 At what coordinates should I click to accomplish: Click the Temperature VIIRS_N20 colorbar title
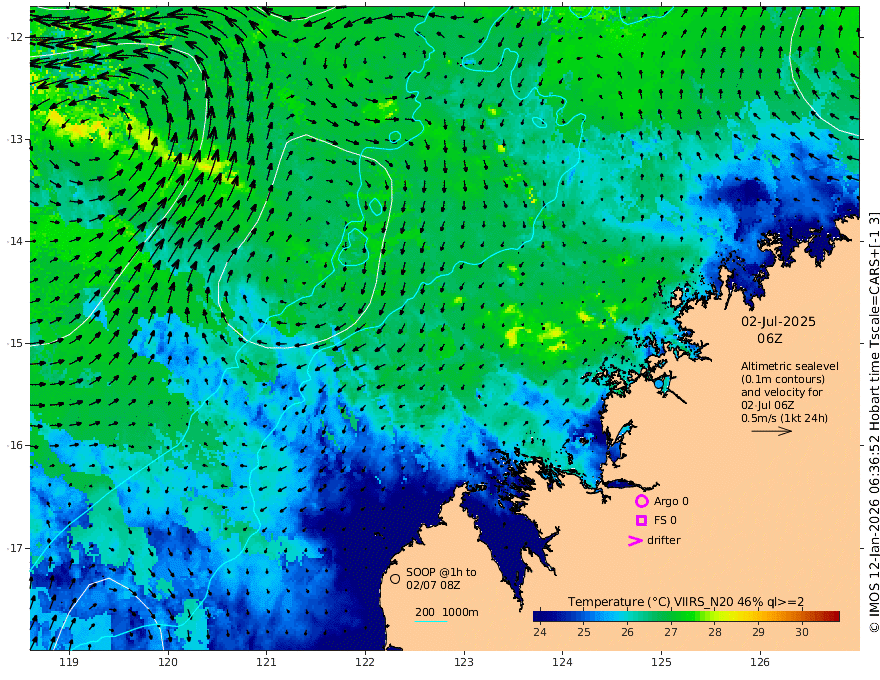(x=686, y=601)
